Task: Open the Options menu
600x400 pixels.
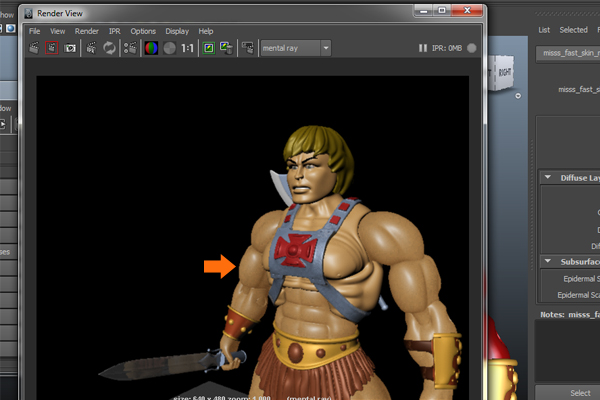Action: coord(143,31)
